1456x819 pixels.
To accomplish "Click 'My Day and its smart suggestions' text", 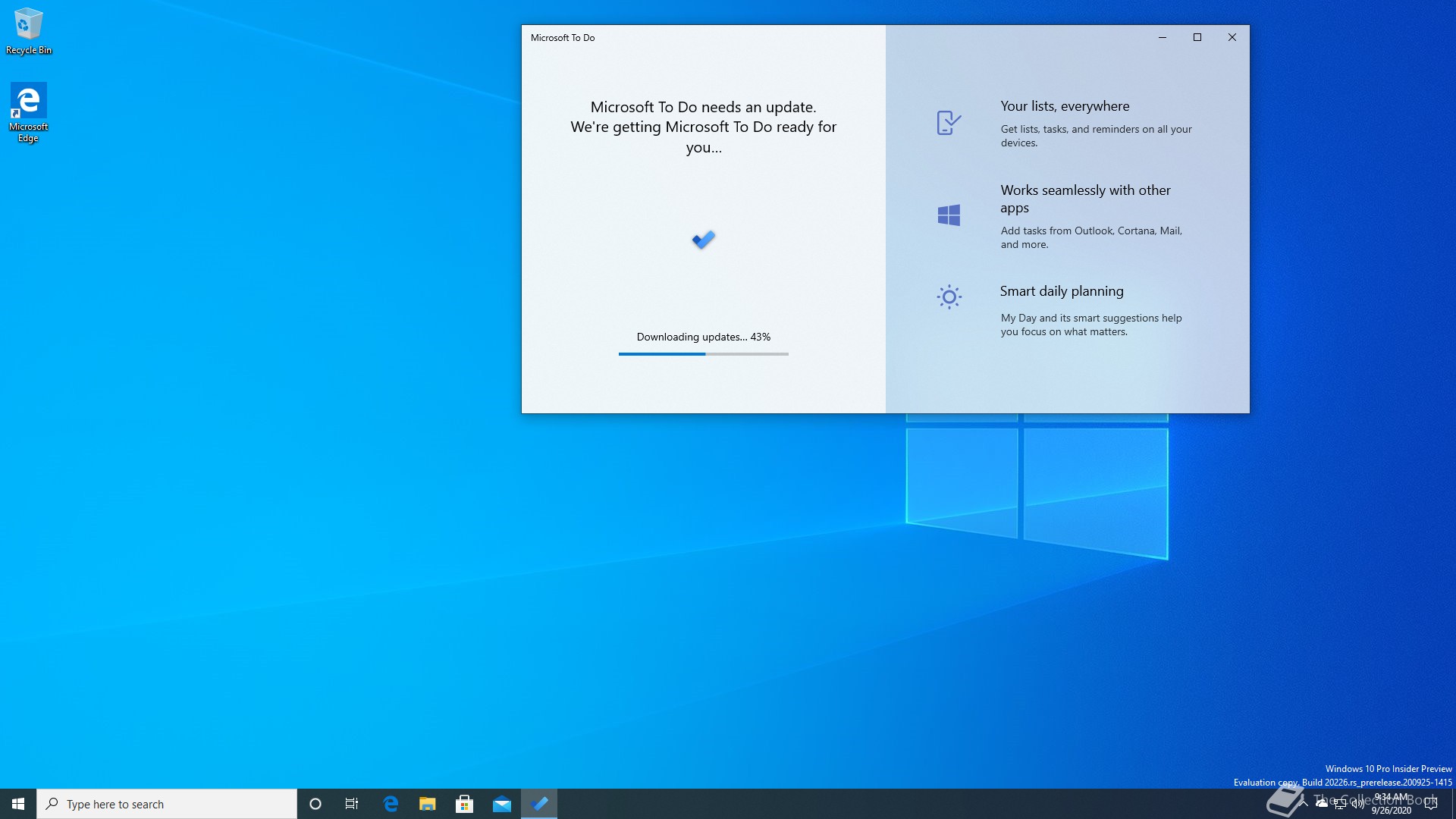I will (1091, 325).
